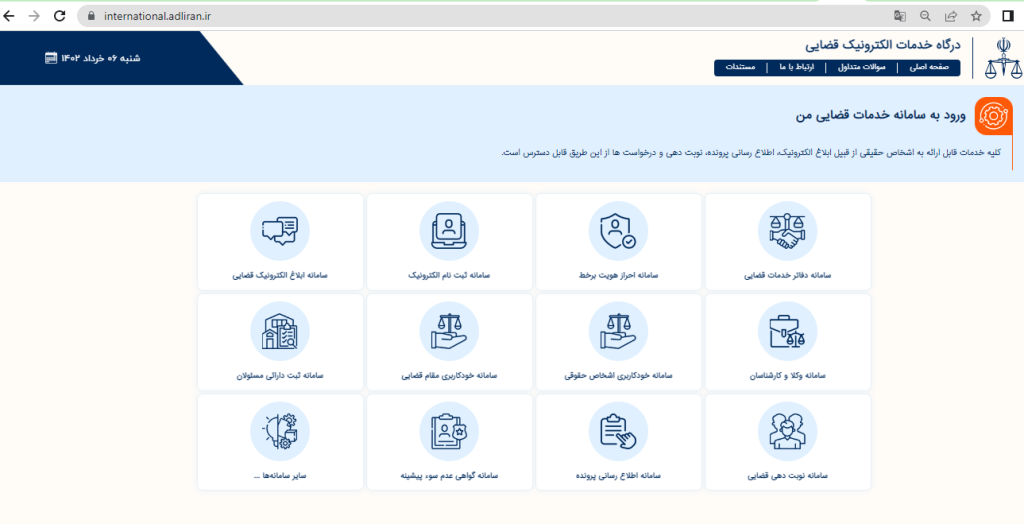The height and width of the screenshot is (524, 1024).
Task: Open the مستندات navigation link
Action: click(740, 68)
